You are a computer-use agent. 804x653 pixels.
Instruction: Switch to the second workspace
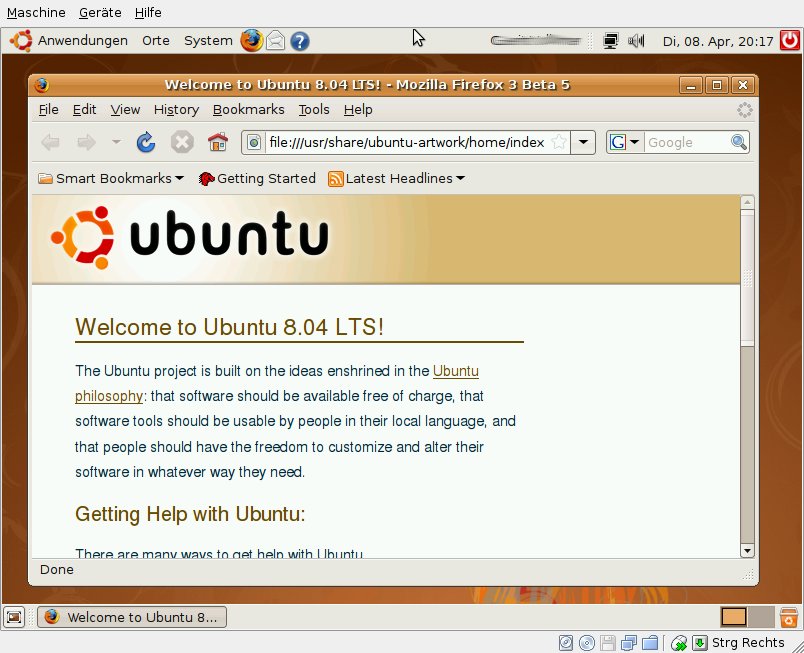761,617
